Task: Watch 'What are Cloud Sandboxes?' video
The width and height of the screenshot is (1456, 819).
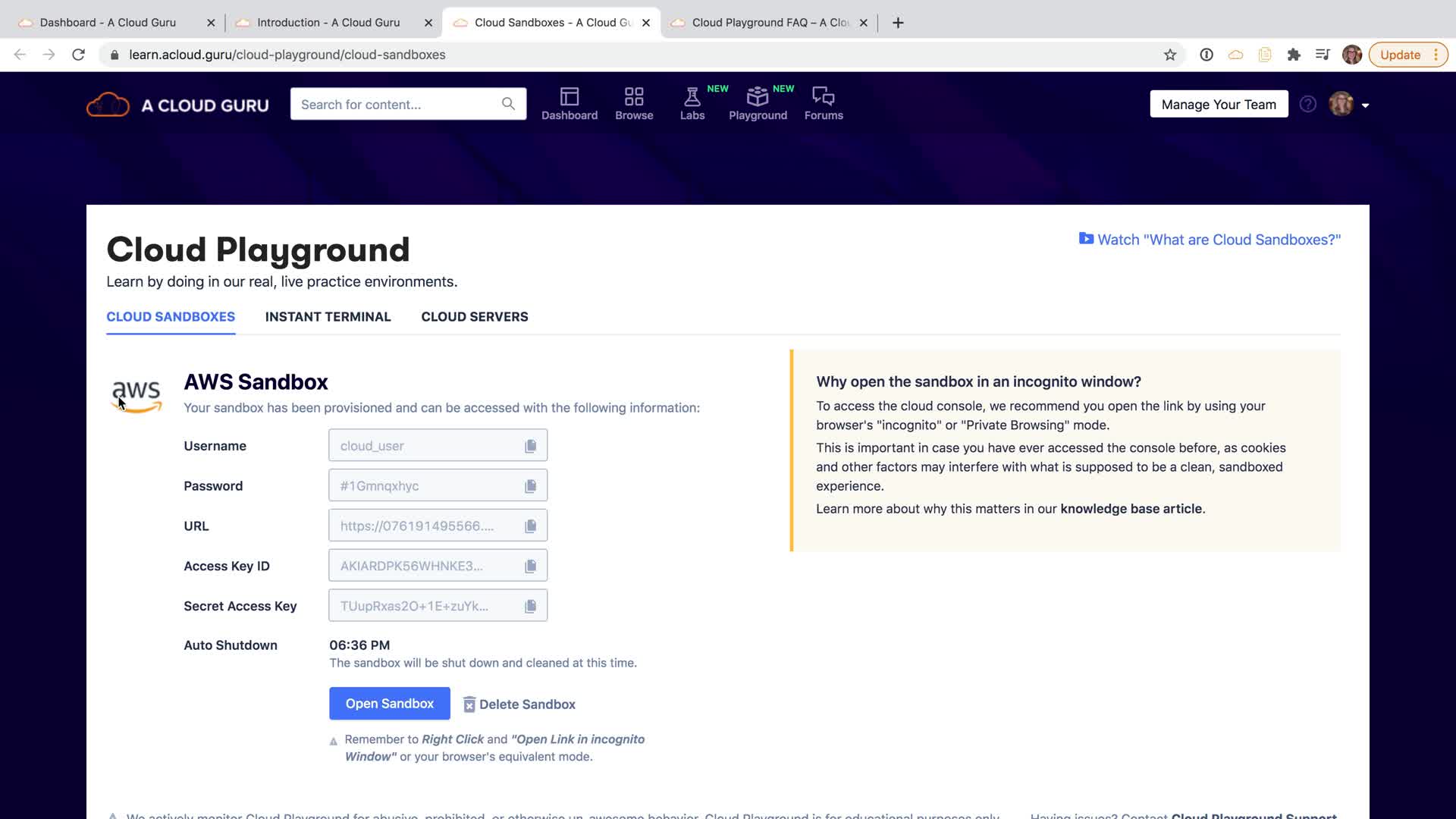Action: point(1210,240)
